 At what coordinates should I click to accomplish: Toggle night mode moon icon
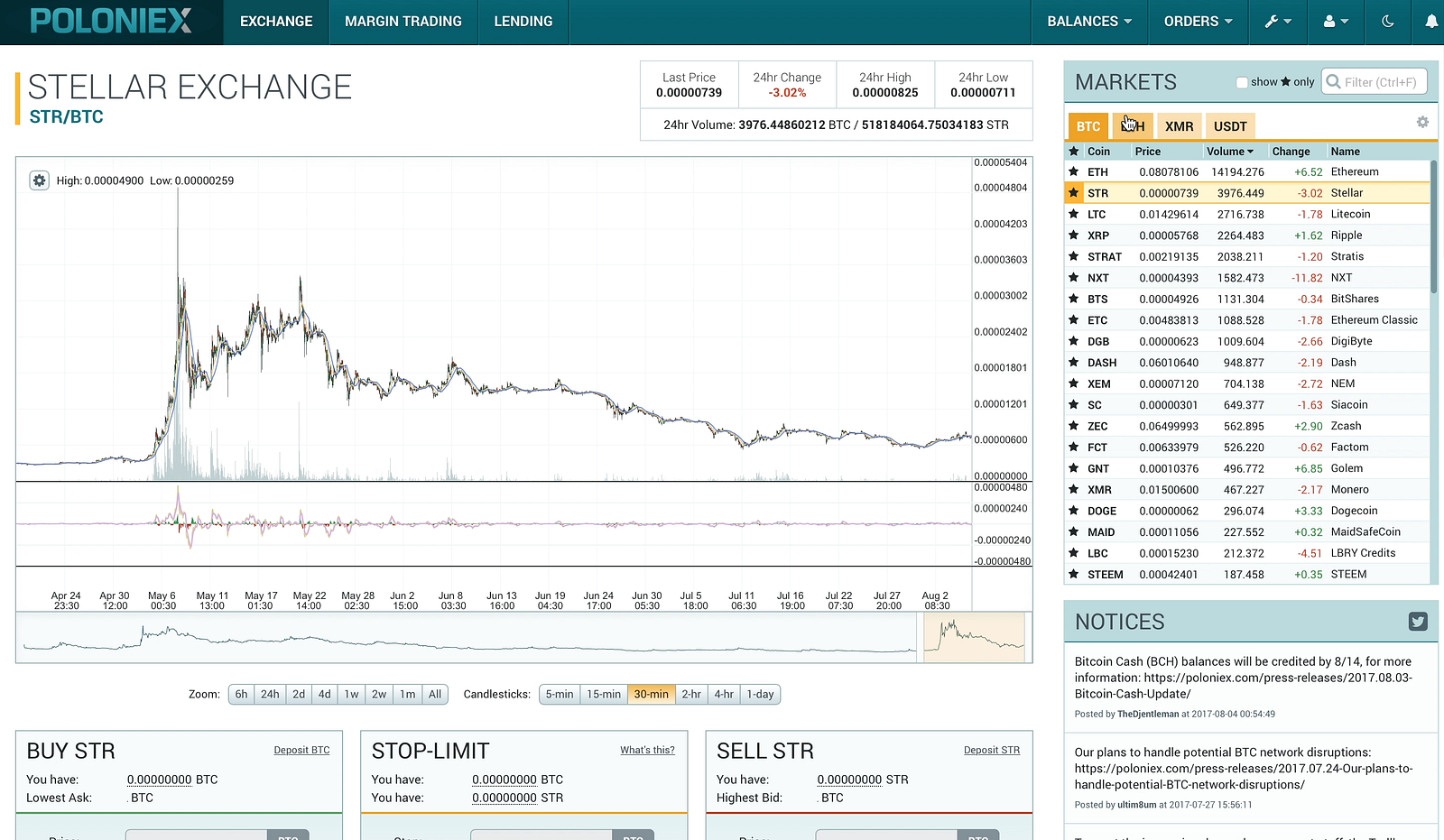(1388, 22)
